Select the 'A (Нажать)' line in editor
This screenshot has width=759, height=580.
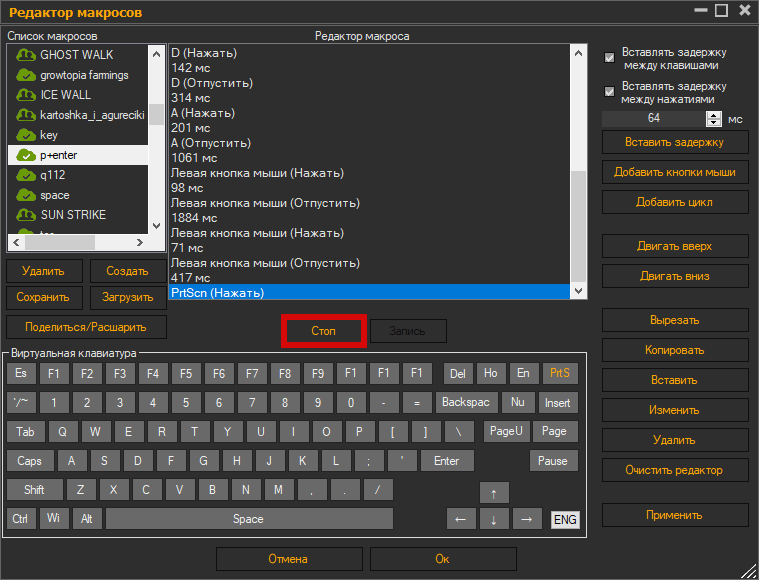pos(369,113)
